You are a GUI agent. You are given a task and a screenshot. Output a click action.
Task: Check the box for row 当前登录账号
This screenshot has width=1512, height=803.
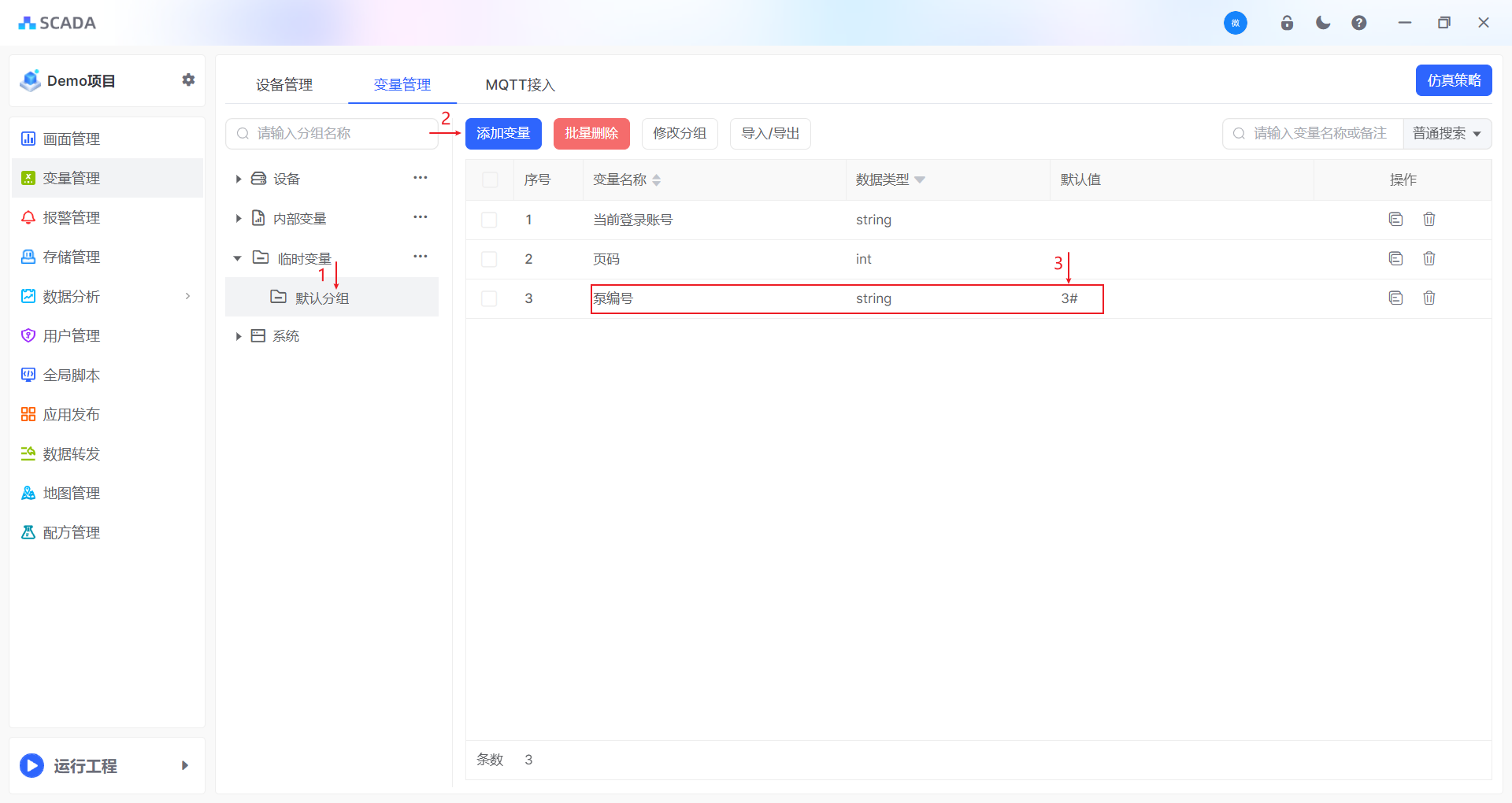489,220
